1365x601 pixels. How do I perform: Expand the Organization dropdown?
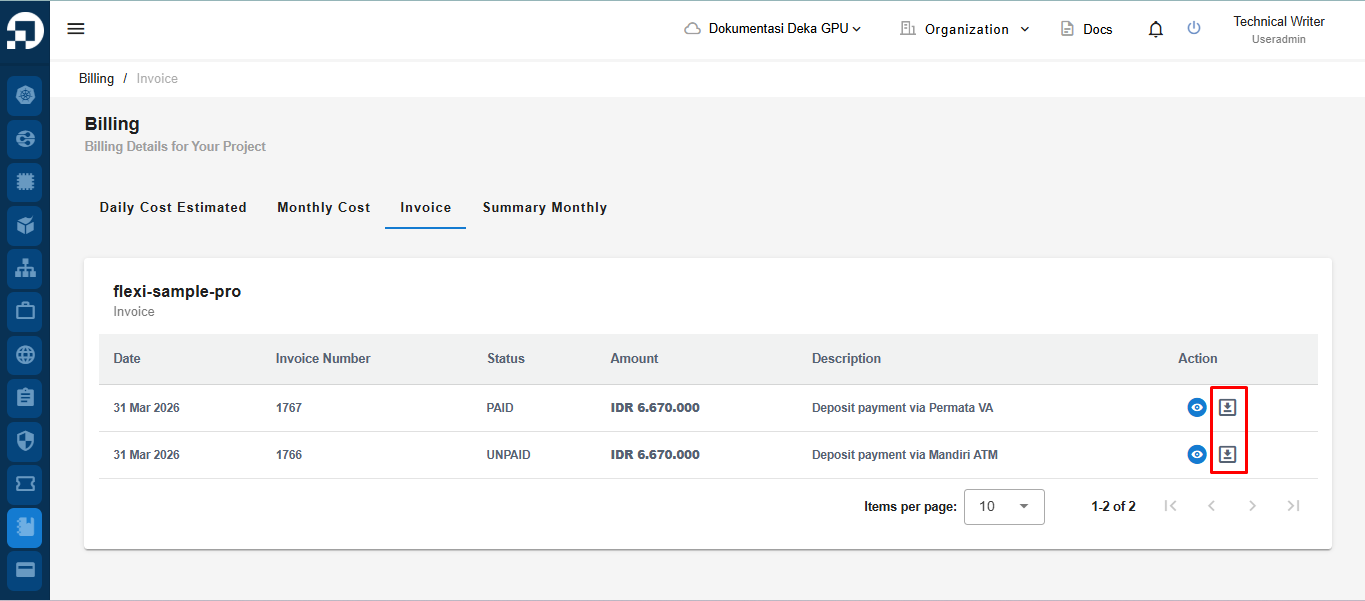click(965, 29)
